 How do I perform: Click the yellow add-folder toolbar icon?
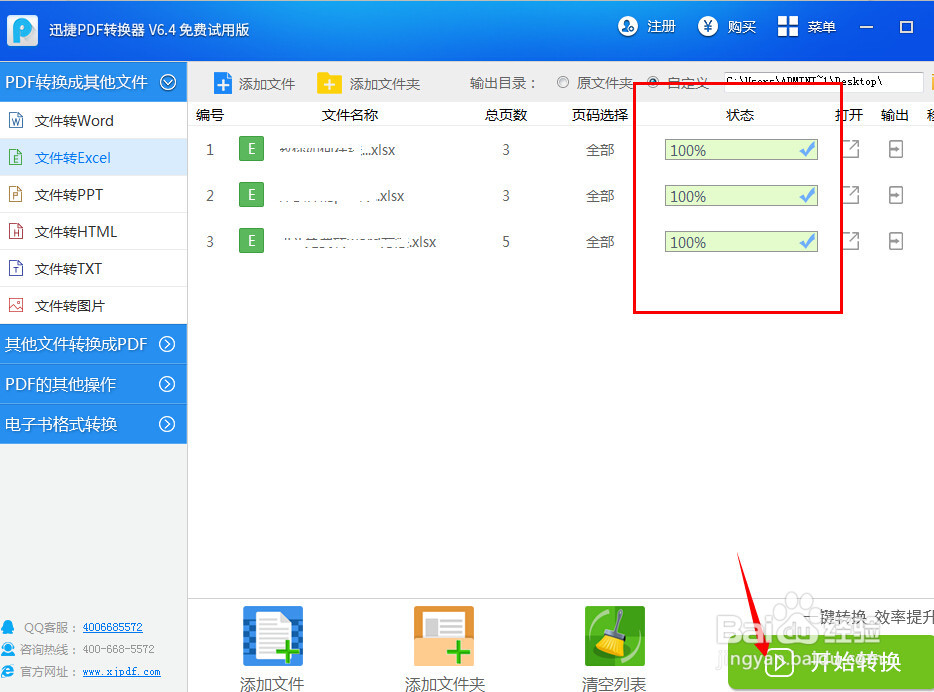tap(329, 83)
